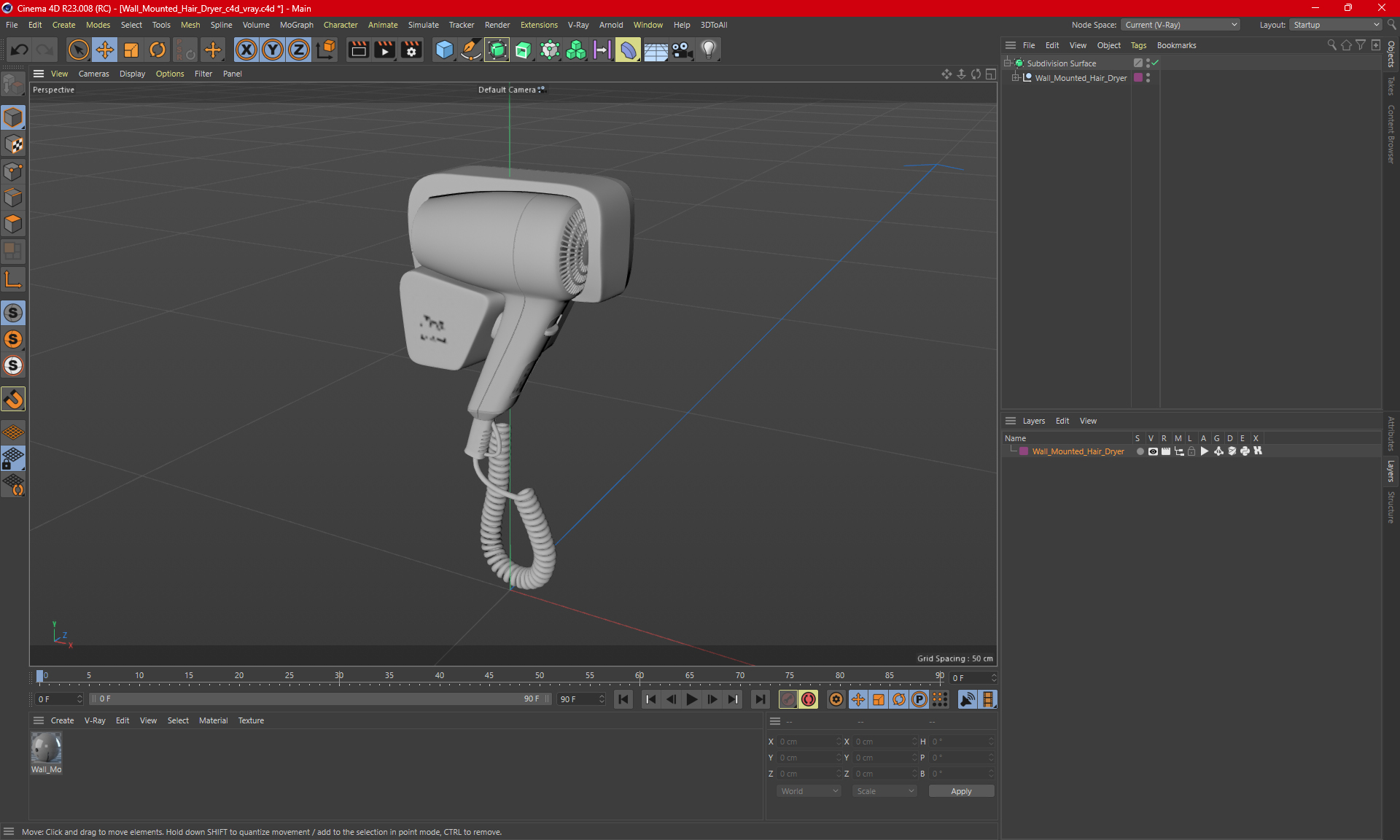Expand the Wall_Mounted_Hair_Dryer object tree
1400x840 pixels.
(1015, 77)
